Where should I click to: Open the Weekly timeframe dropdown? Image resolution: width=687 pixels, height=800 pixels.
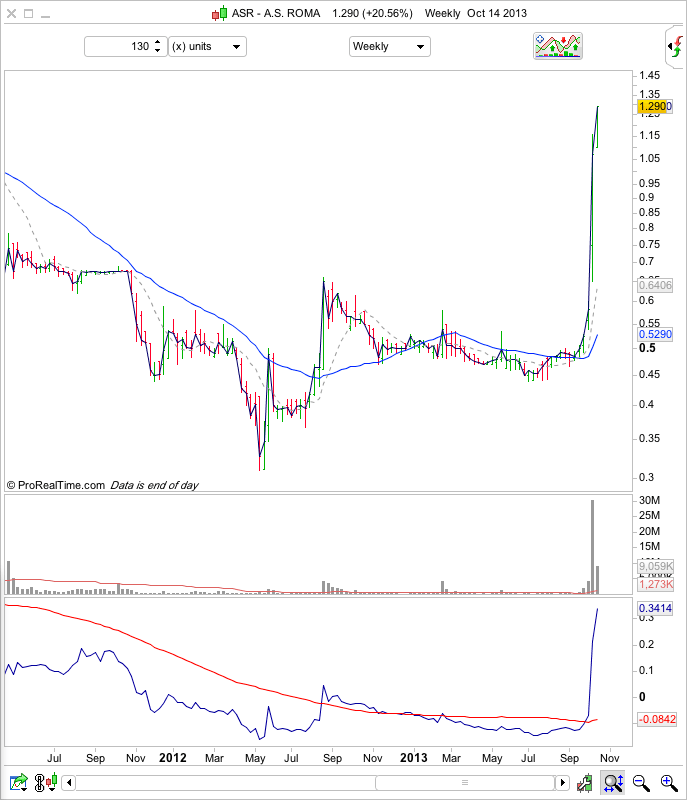[390, 46]
